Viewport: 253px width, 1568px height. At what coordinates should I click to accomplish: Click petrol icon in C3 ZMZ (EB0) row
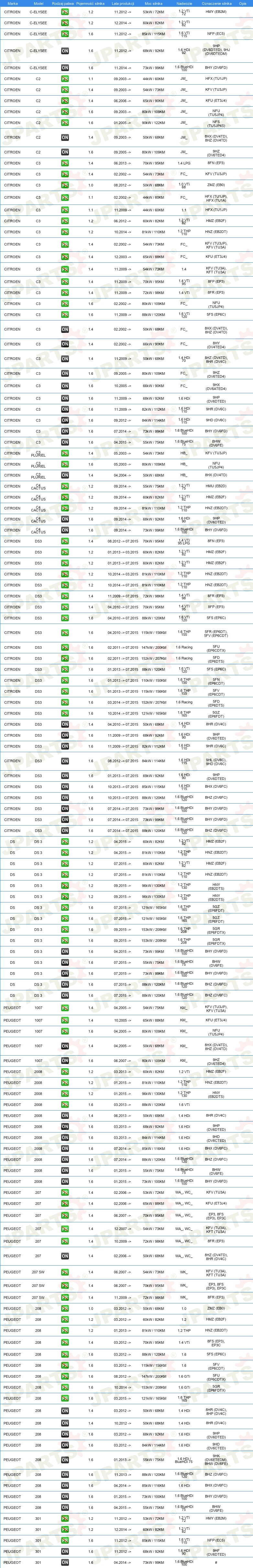click(65, 185)
